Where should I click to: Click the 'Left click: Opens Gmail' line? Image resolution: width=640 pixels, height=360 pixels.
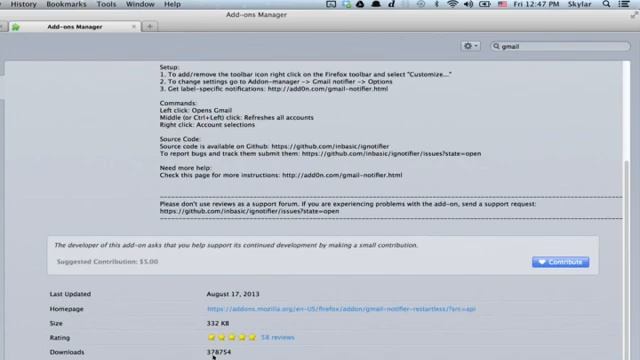click(196, 110)
